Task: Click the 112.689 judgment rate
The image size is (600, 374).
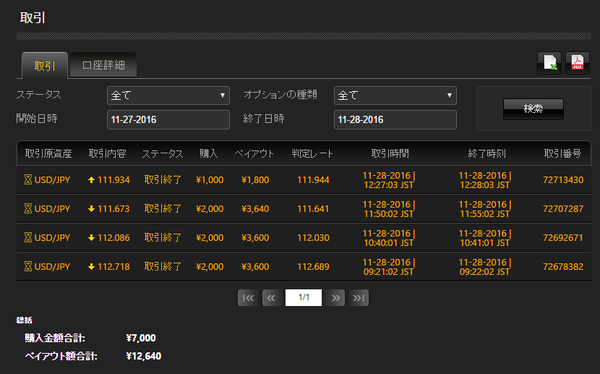Action: click(x=313, y=266)
